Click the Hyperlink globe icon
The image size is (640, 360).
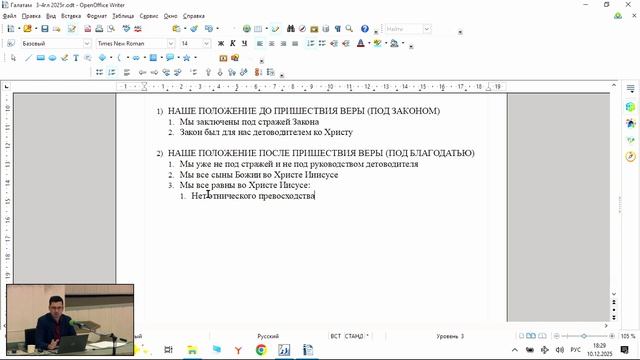247,29
